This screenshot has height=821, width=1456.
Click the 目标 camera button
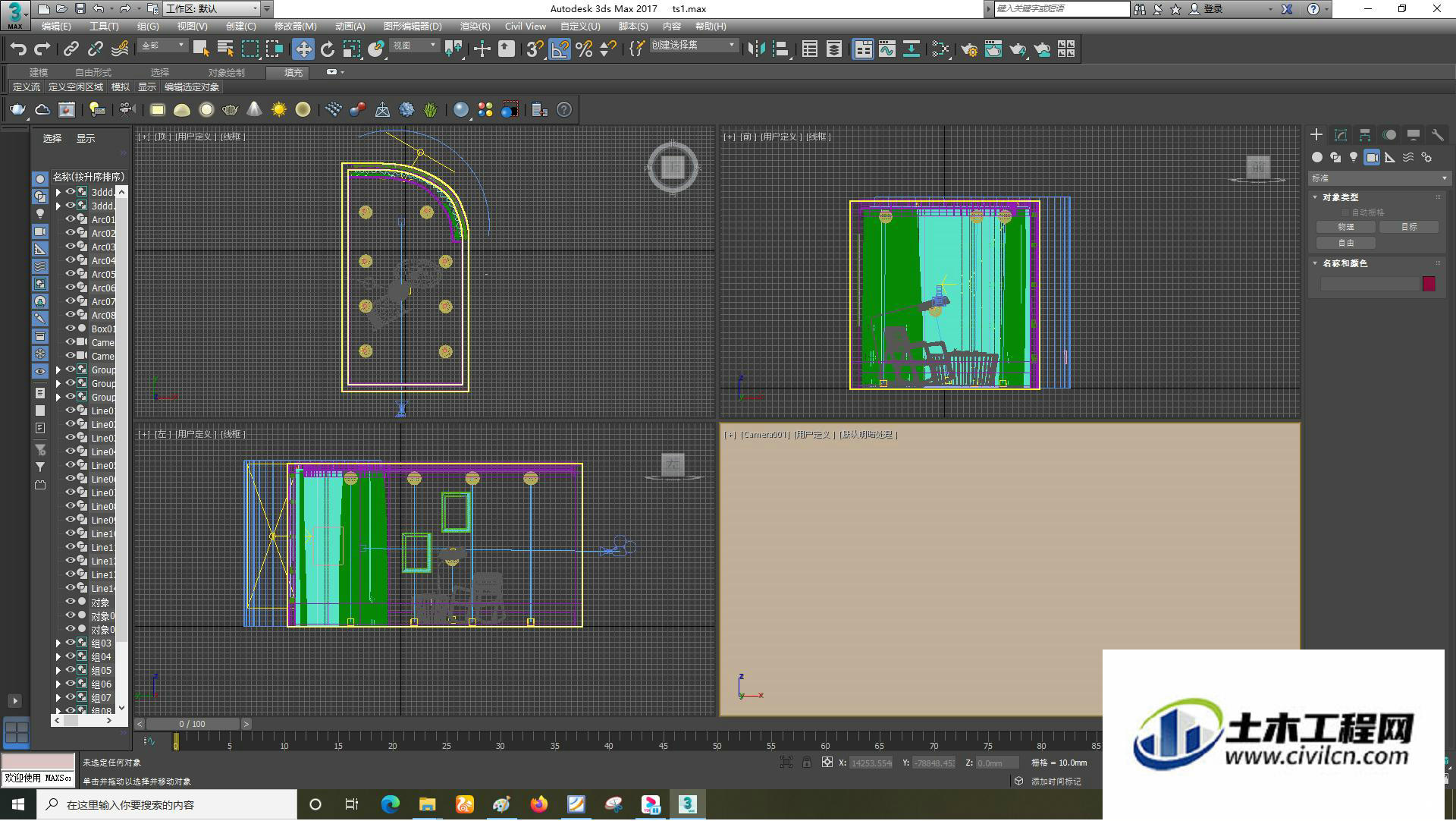[1408, 227]
